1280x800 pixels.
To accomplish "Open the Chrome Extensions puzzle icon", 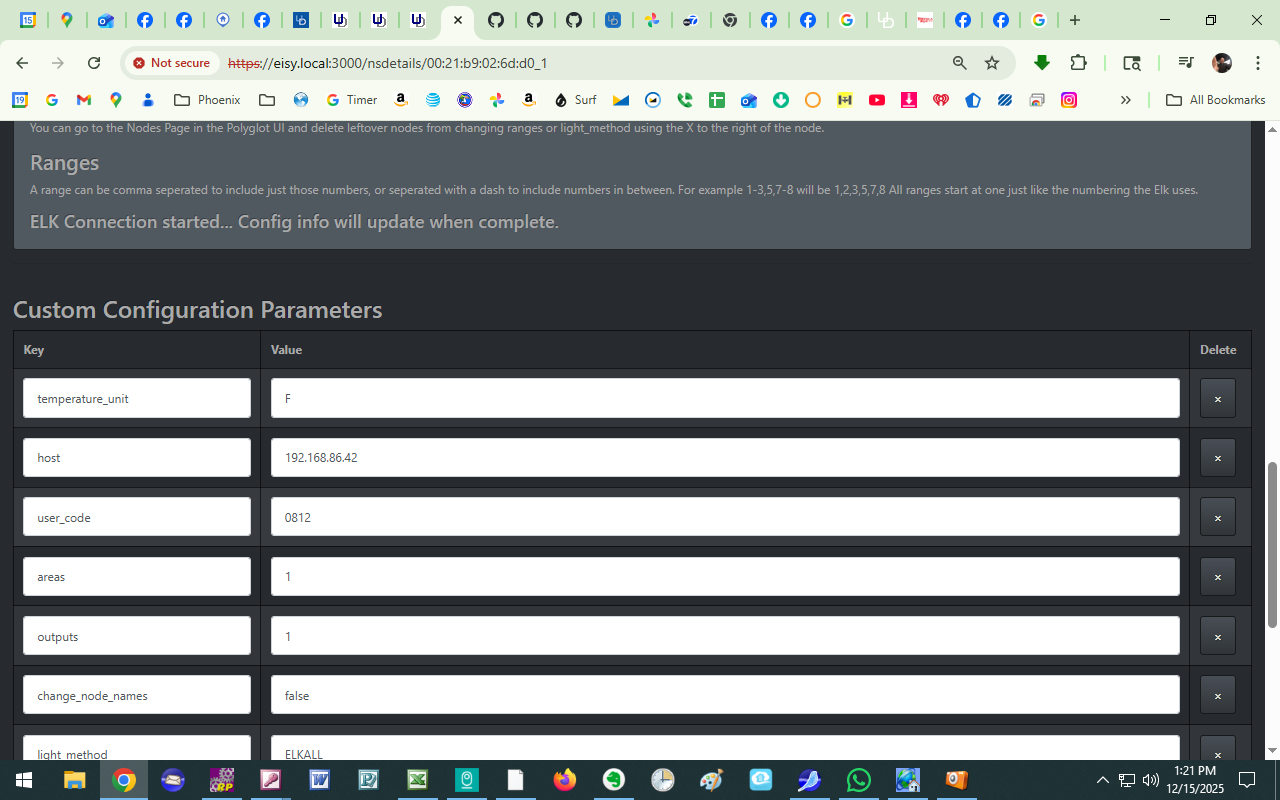I will tap(1078, 63).
